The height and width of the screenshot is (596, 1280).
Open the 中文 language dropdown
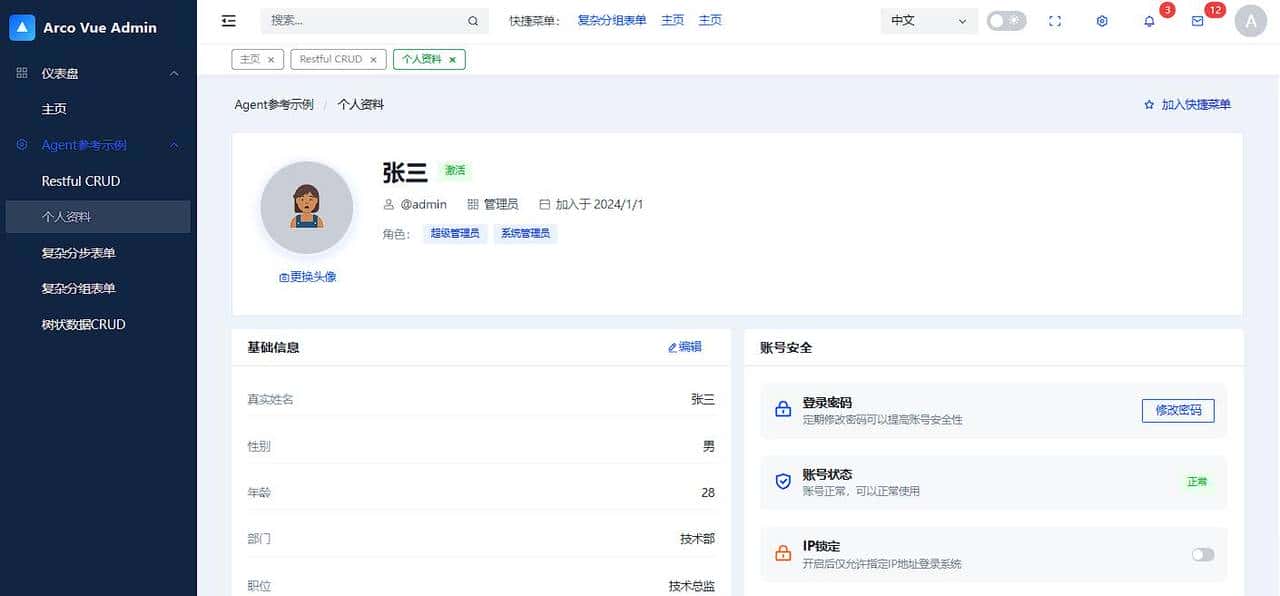tap(928, 20)
